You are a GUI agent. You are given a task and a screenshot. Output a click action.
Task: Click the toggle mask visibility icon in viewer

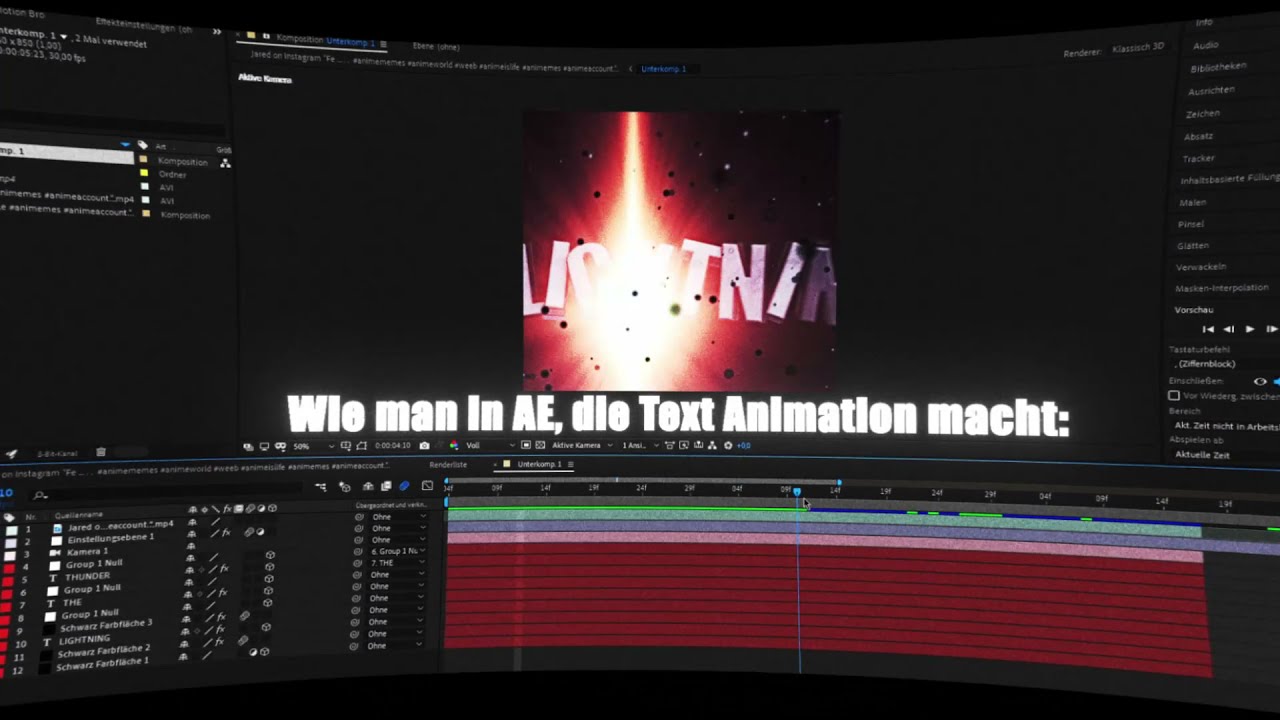[361, 445]
